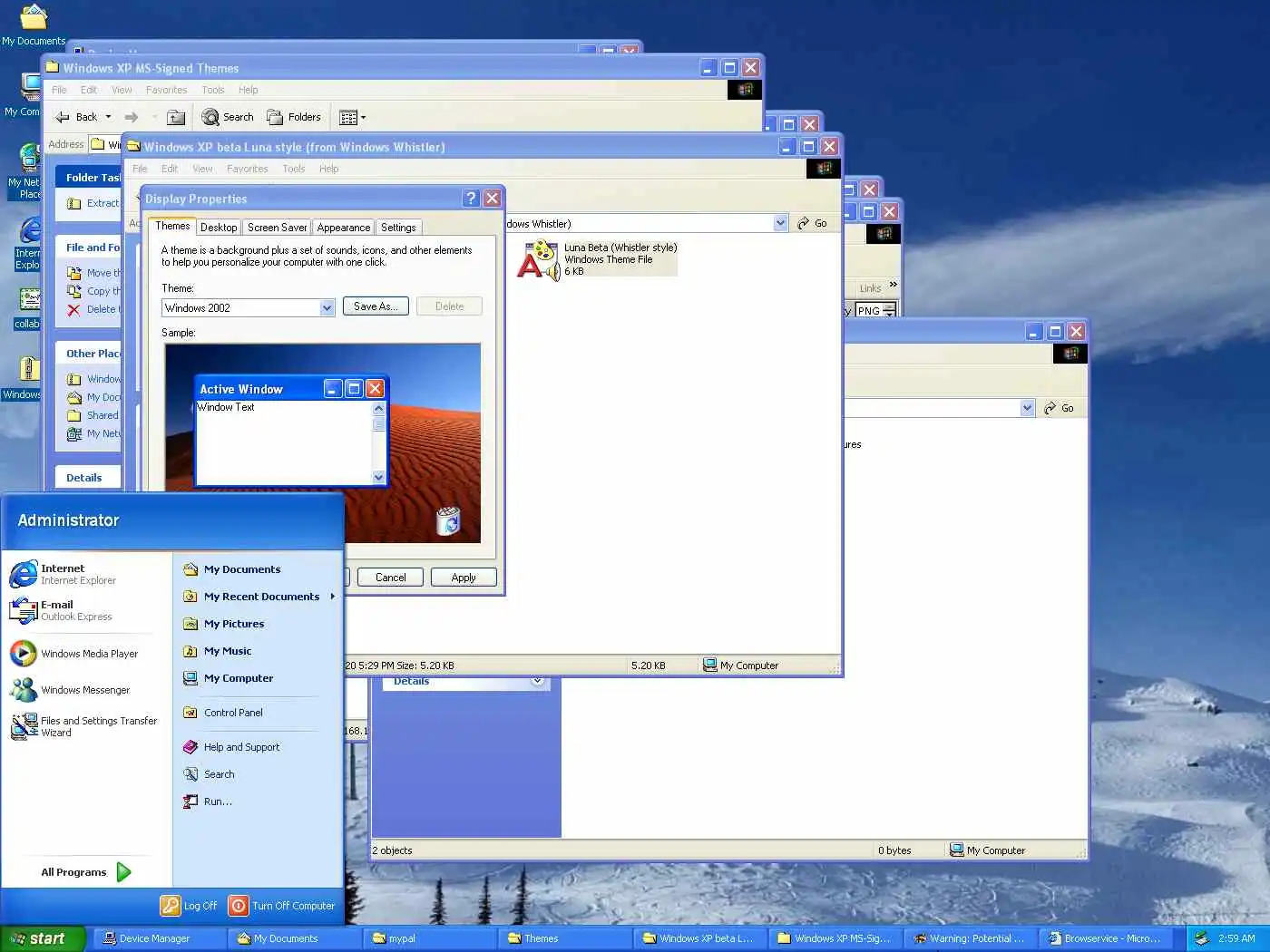The image size is (1270, 952).
Task: Open Search from Start menu
Action: [x=219, y=774]
